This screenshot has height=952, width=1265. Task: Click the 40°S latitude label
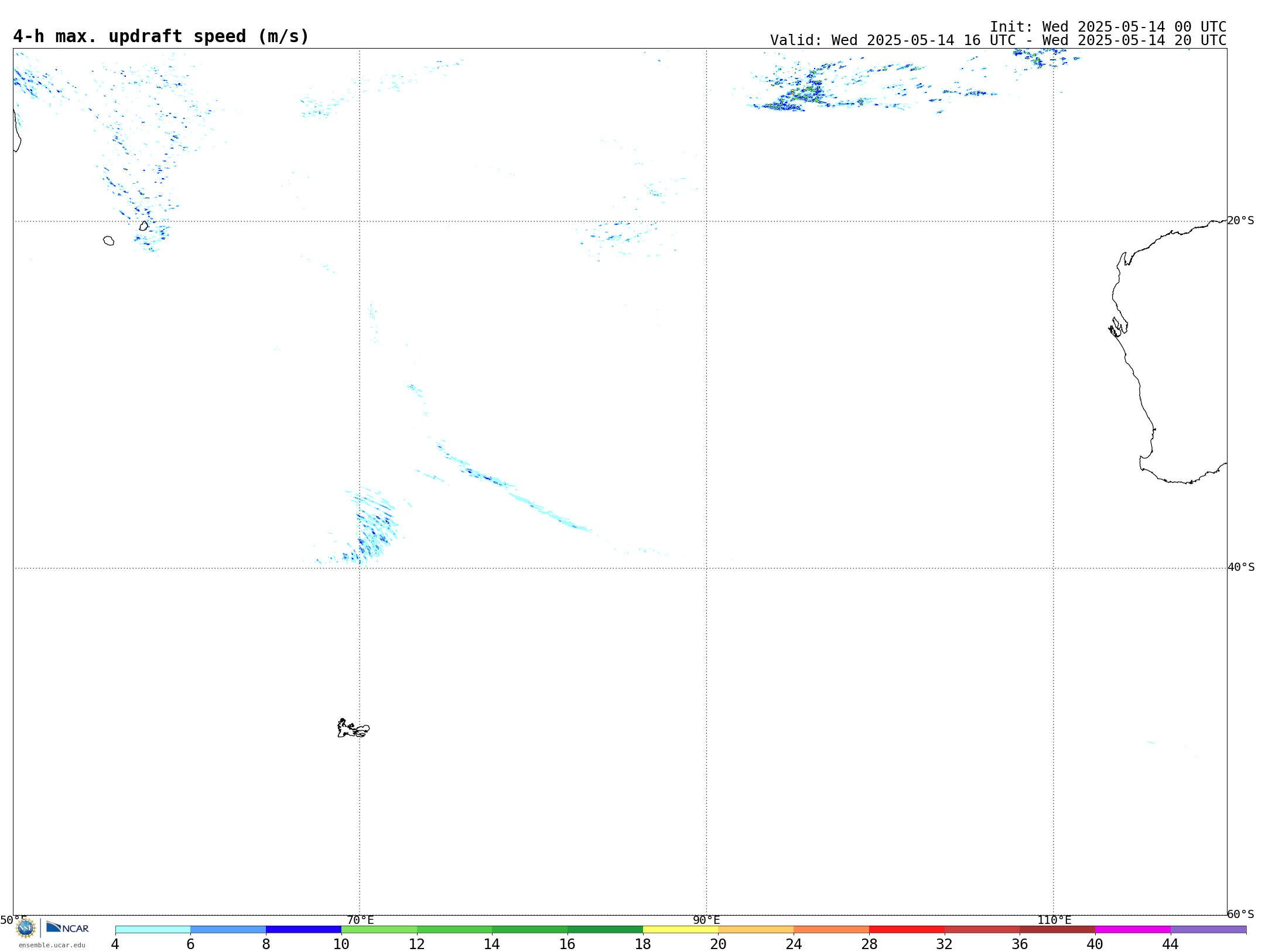coord(1241,567)
